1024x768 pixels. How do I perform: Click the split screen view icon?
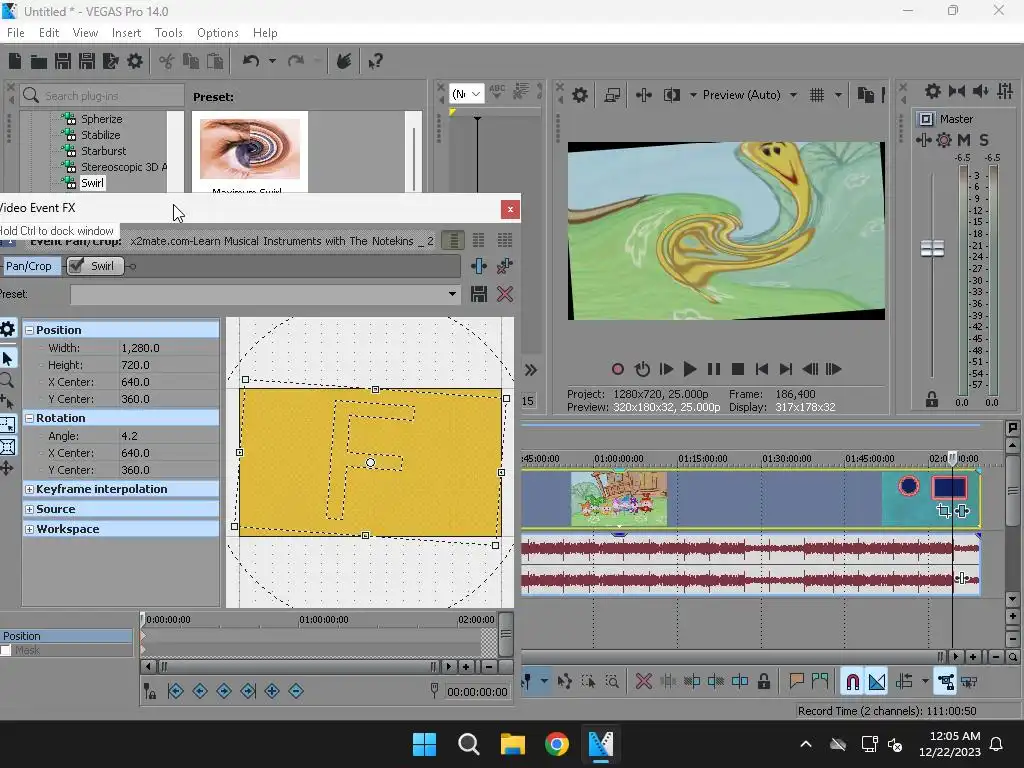671,95
